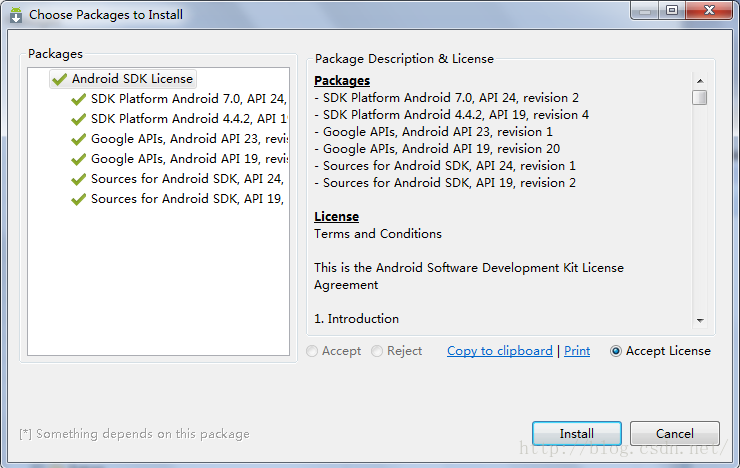This screenshot has height=468, width=740.
Task: Select Sources for Android SDK, API 24 row
Action: [x=188, y=179]
